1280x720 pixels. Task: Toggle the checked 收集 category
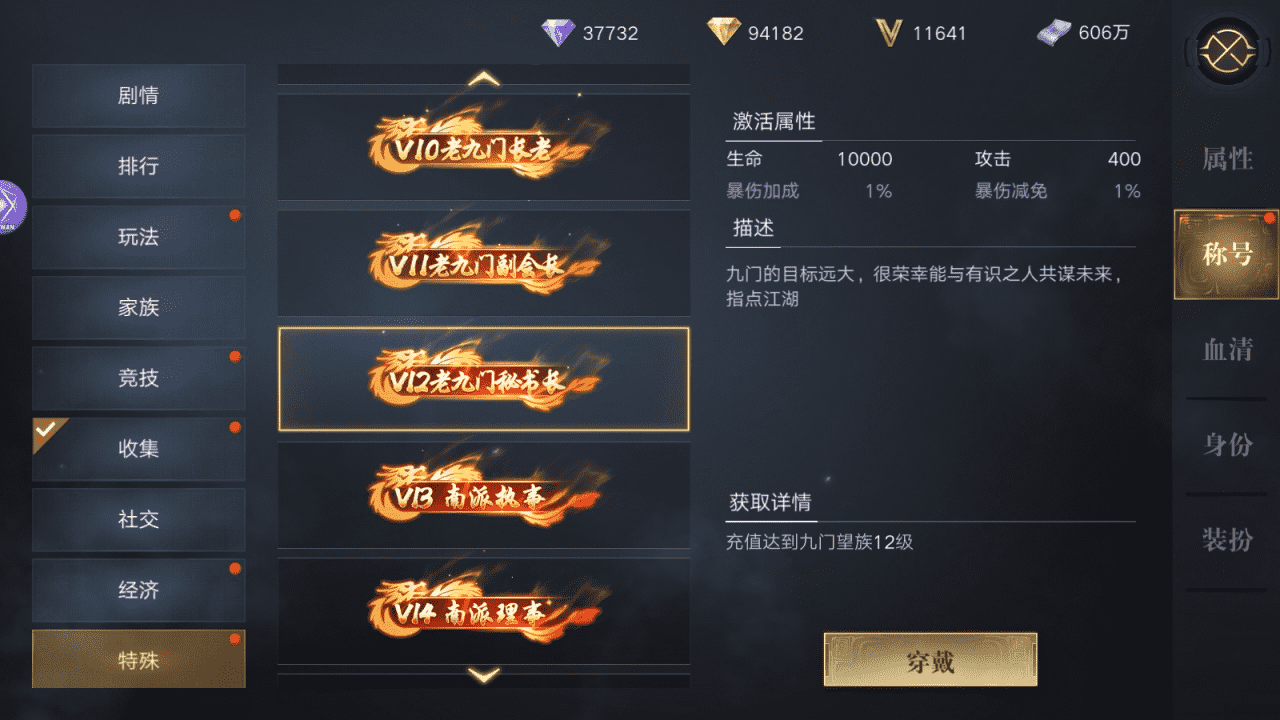(139, 449)
